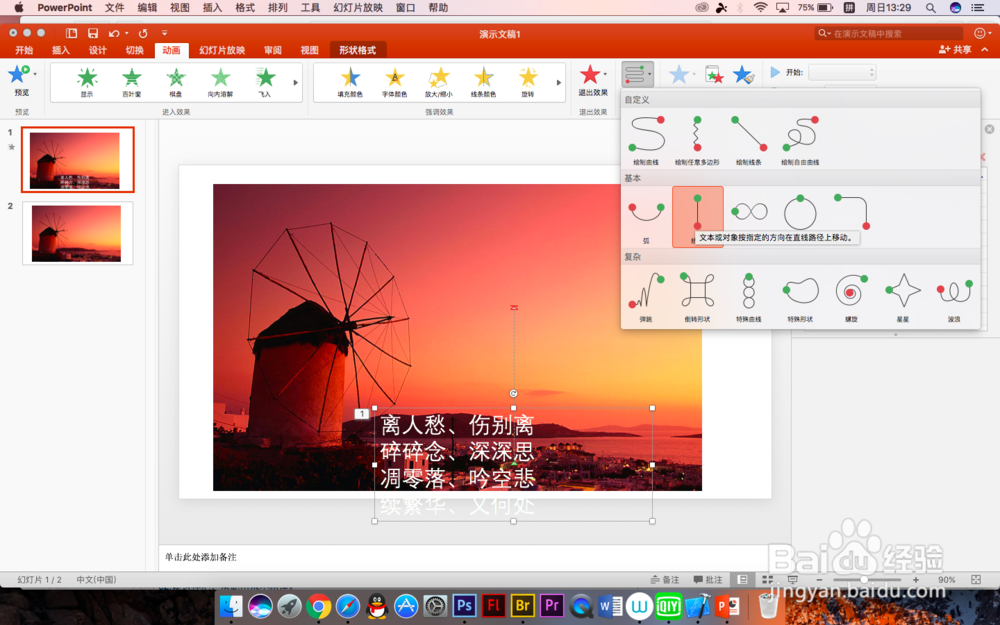Switch to the 插入 ribbon tab
The width and height of the screenshot is (1000, 625).
(61, 50)
